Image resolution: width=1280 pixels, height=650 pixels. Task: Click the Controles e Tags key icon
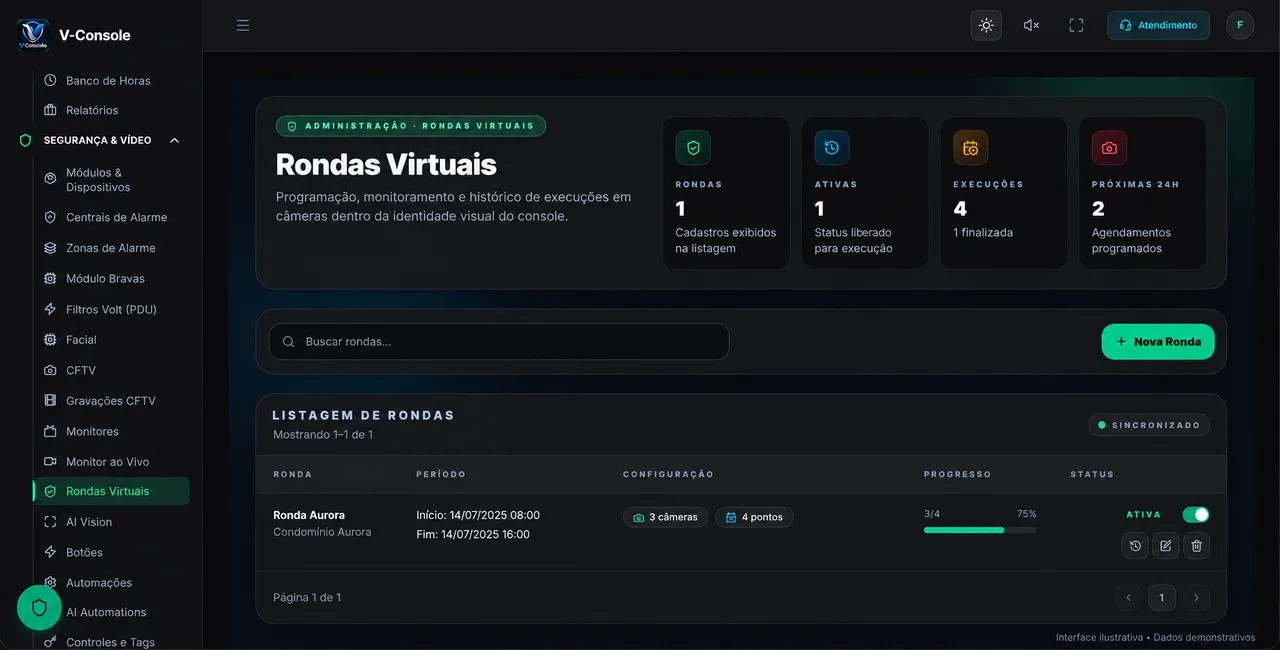coord(50,642)
